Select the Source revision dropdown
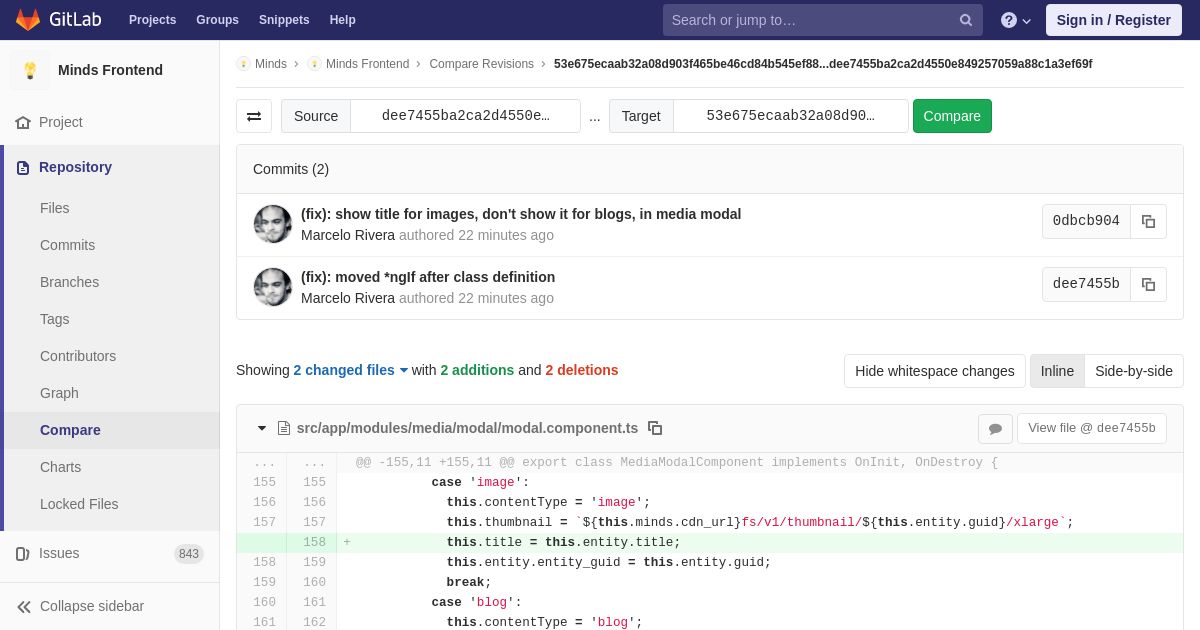Viewport: 1200px width, 630px height. click(x=465, y=116)
